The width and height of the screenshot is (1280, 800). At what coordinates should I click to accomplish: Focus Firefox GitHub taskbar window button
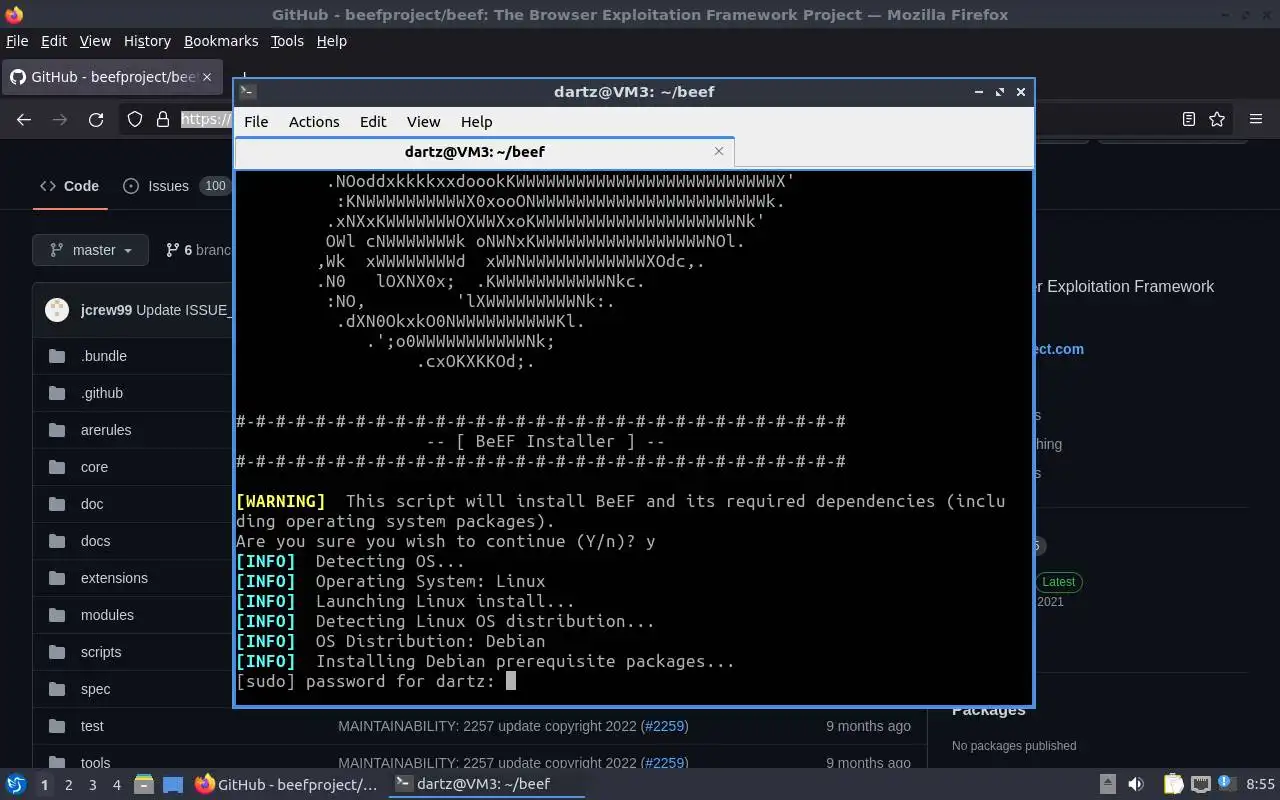286,784
